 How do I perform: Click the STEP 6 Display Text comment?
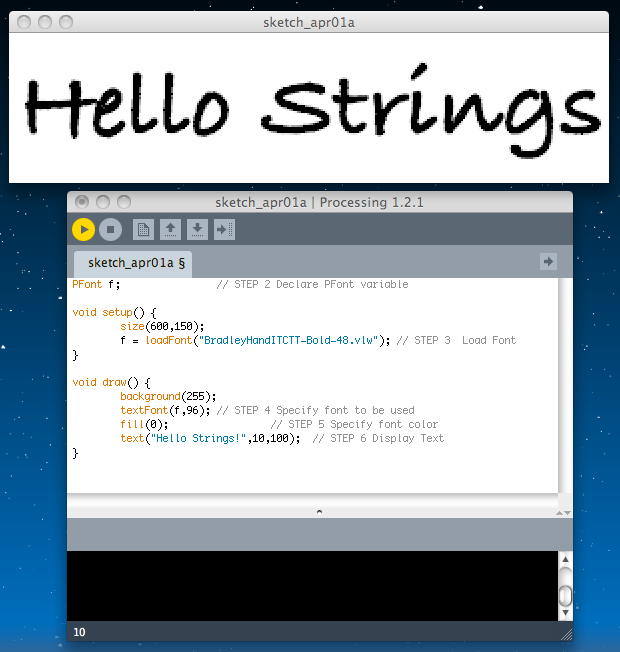[378, 439]
